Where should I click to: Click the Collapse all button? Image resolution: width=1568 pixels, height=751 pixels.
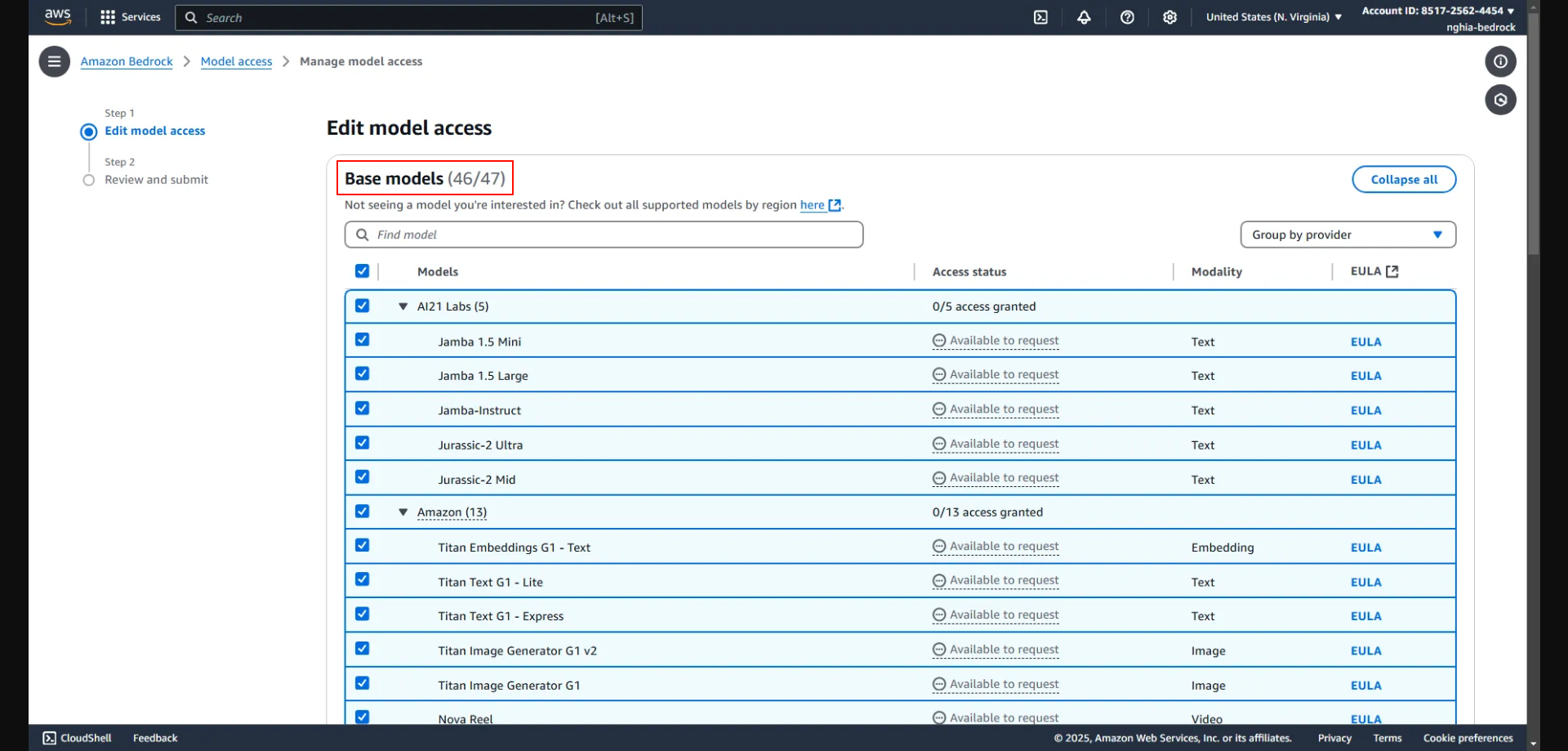pyautogui.click(x=1404, y=180)
